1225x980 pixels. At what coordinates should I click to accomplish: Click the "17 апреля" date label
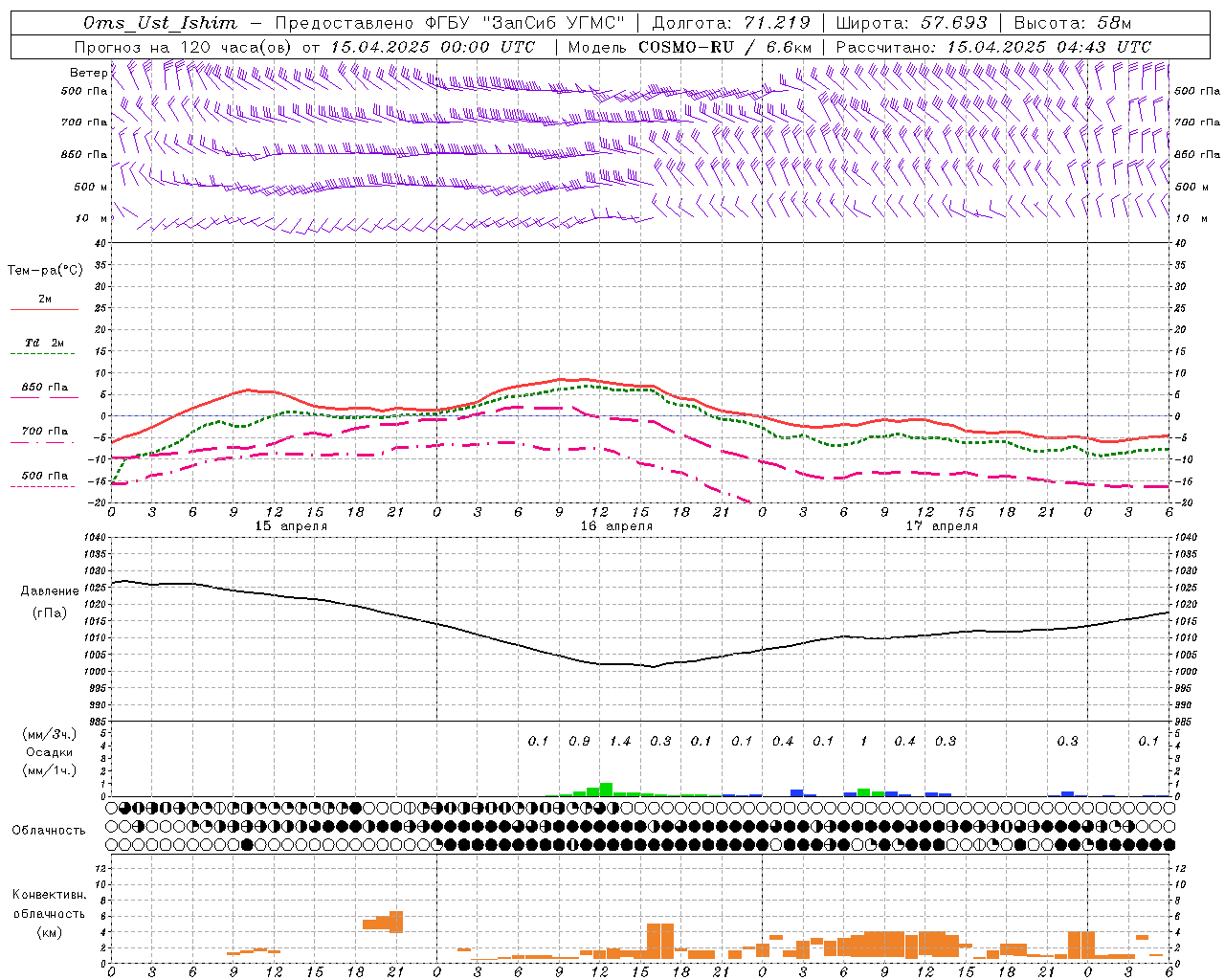click(x=942, y=526)
